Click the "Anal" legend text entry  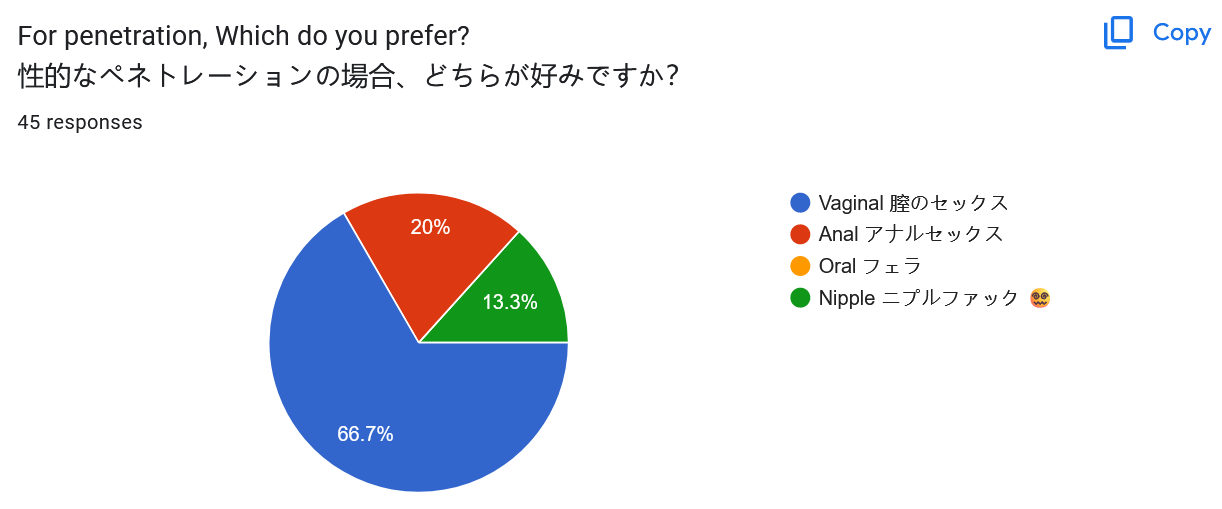[x=910, y=235]
